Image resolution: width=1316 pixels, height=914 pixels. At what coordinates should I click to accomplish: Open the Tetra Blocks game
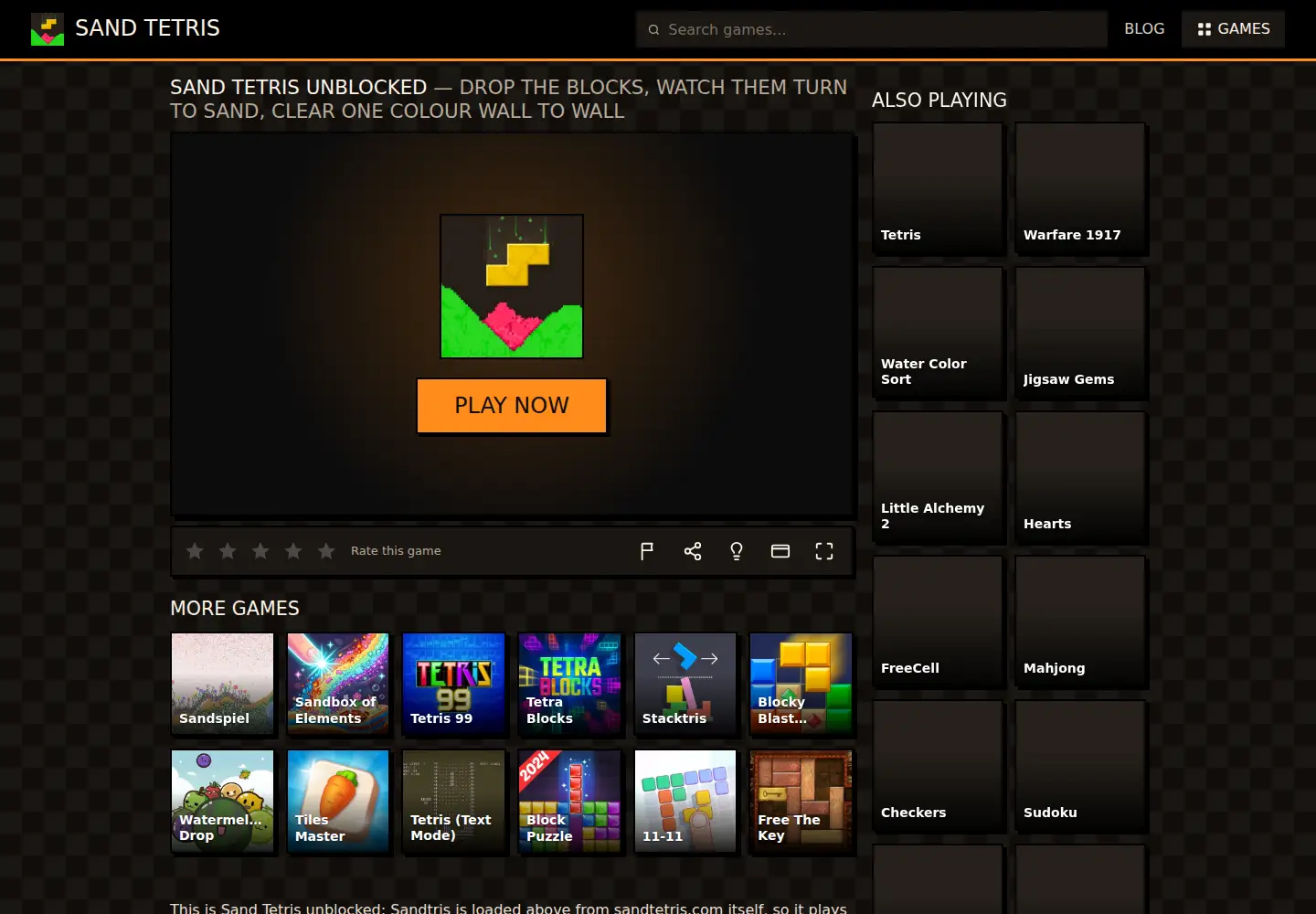coord(569,684)
